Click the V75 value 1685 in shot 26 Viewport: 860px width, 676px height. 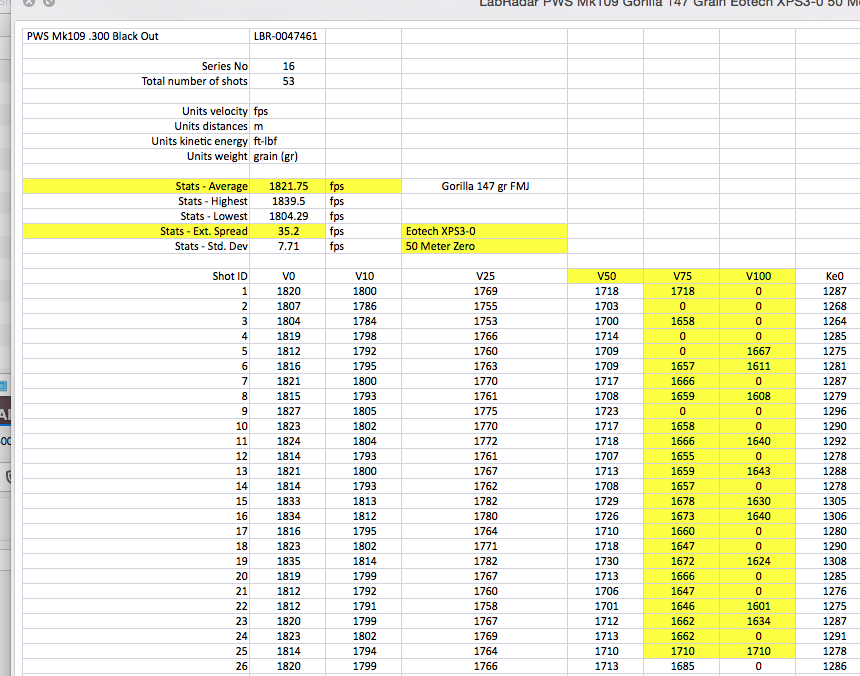point(682,666)
